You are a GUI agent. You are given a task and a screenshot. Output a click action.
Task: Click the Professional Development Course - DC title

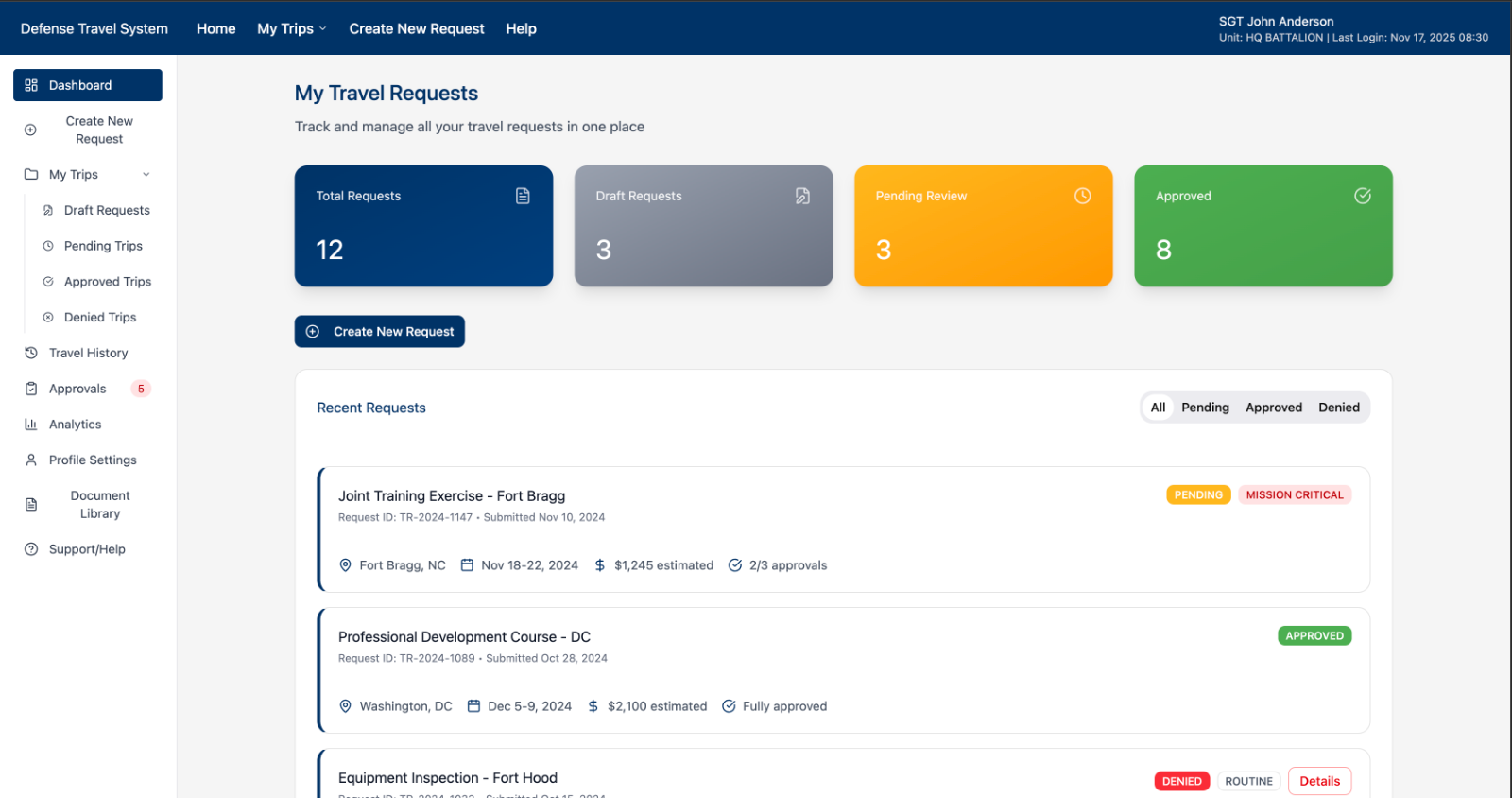pyautogui.click(x=464, y=637)
